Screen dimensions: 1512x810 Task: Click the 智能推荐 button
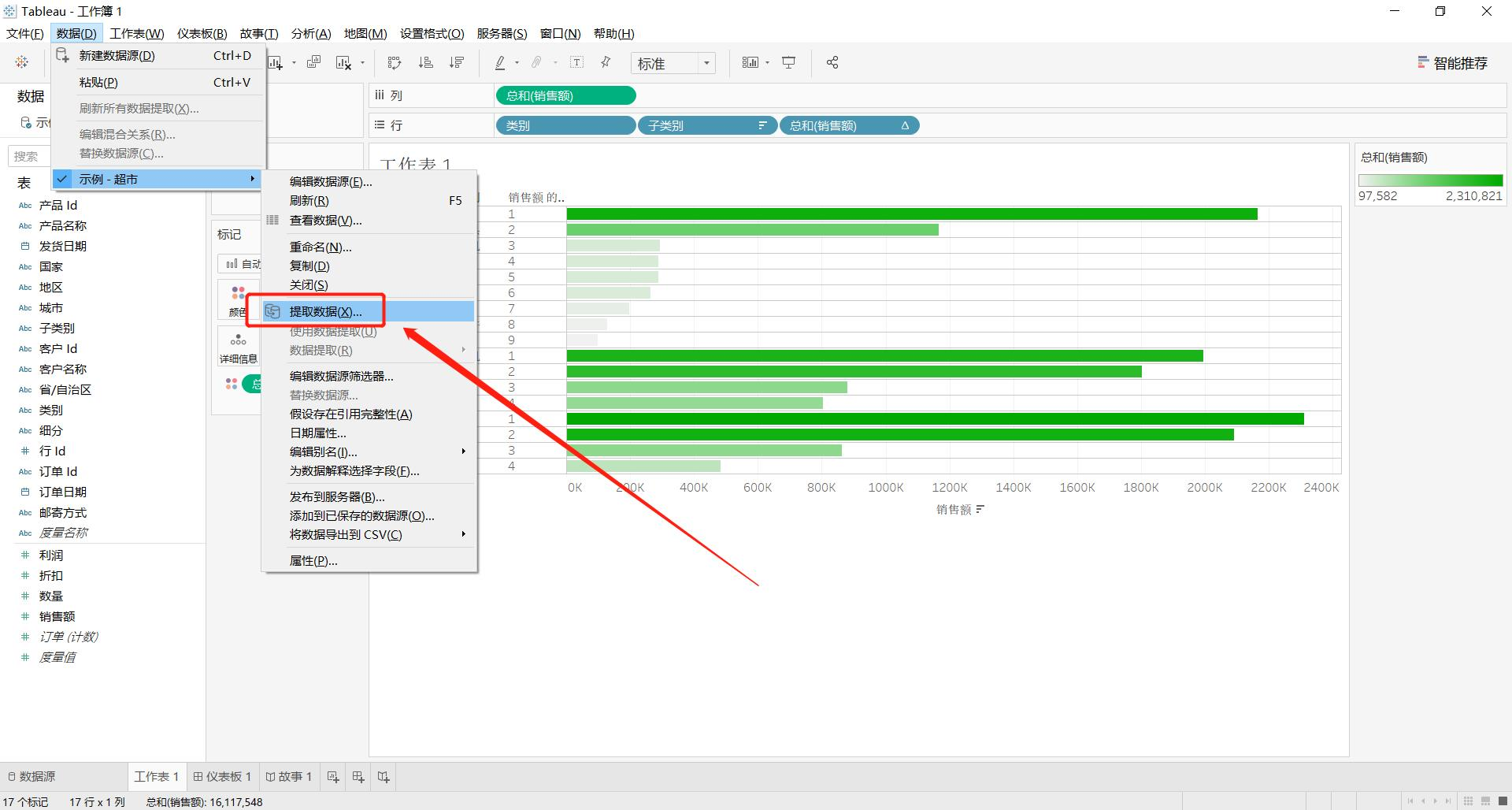point(1452,63)
